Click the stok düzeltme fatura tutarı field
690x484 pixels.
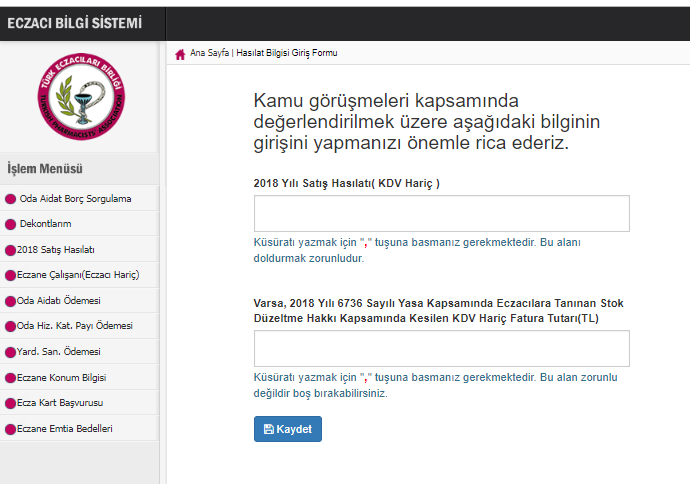(x=441, y=349)
